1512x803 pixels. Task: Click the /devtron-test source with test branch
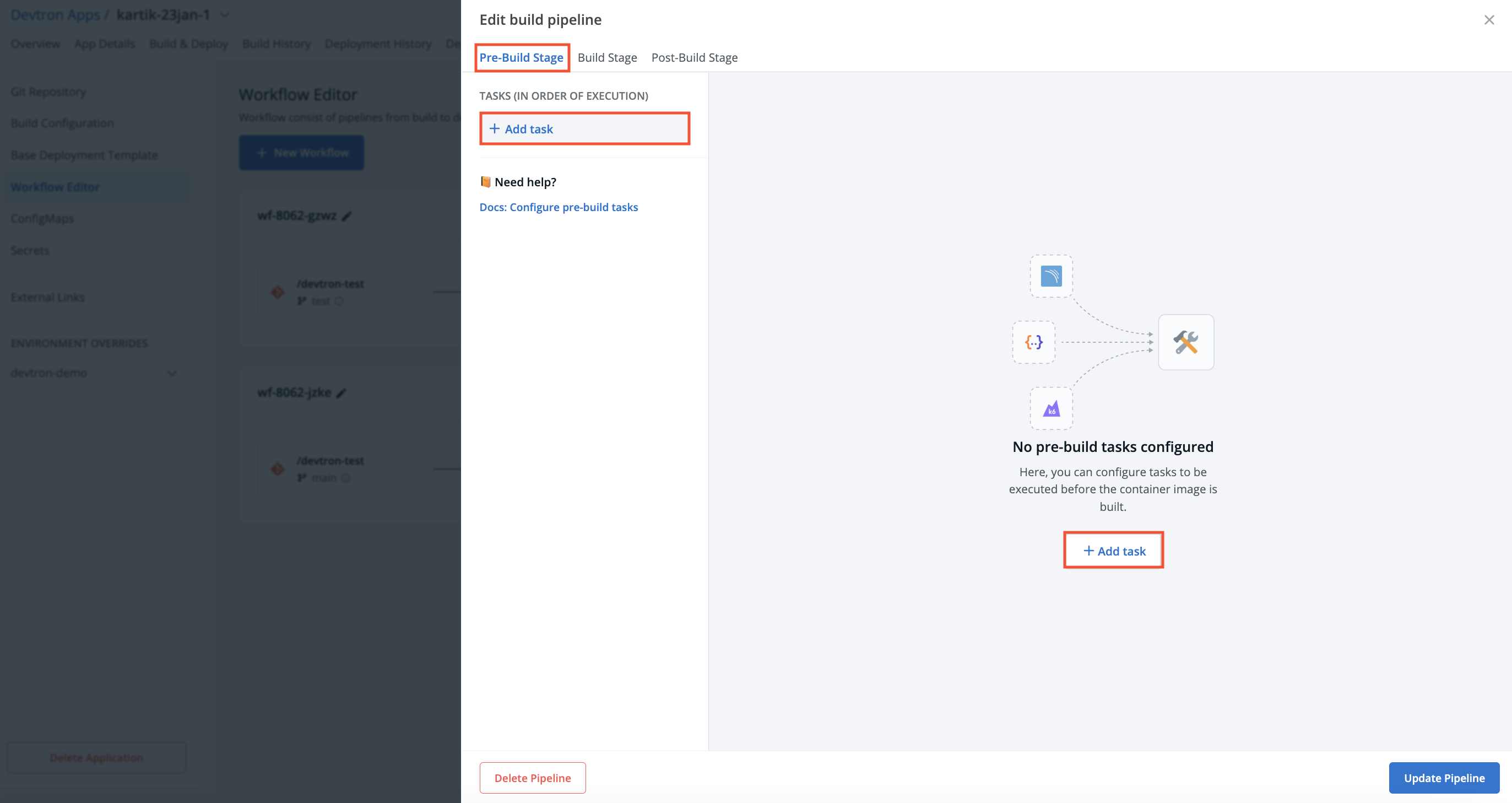345,292
